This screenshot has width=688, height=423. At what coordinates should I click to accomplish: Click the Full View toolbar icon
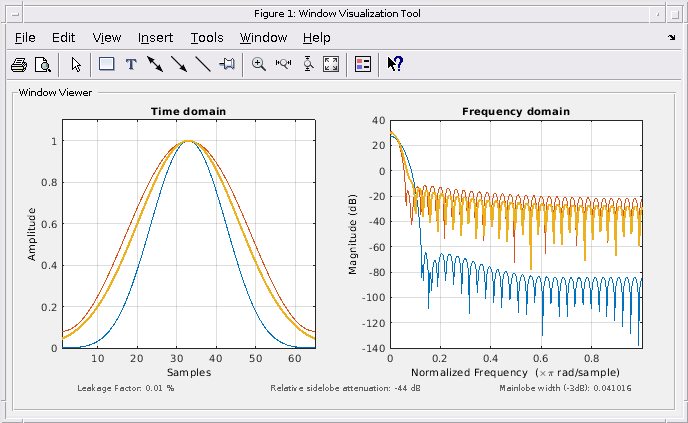point(331,64)
